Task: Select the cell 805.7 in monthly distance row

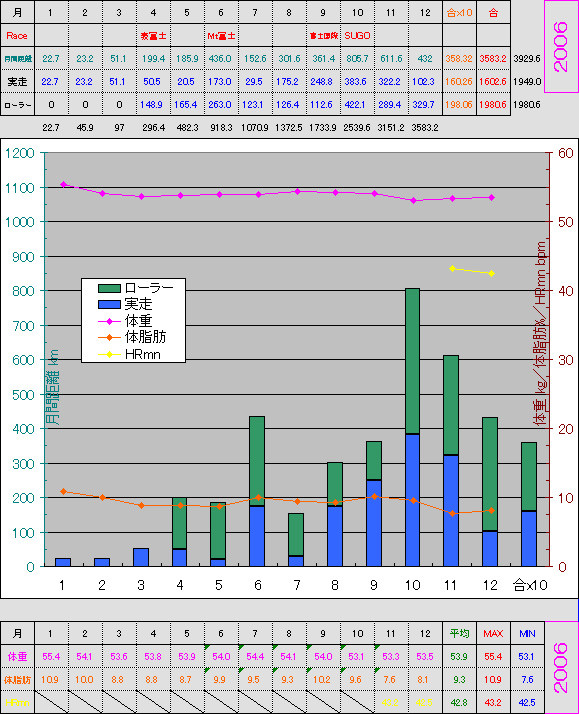Action: (x=357, y=59)
